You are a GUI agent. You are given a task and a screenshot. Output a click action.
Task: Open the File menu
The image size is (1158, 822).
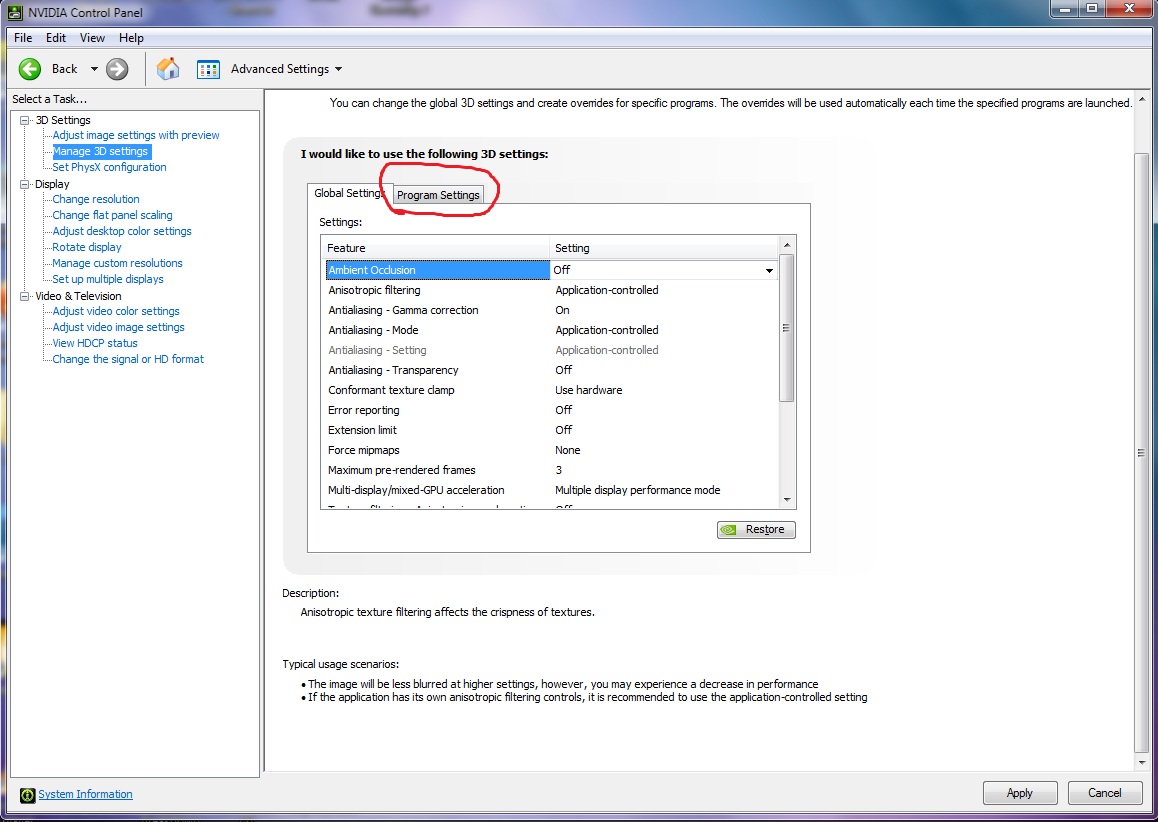click(x=23, y=38)
